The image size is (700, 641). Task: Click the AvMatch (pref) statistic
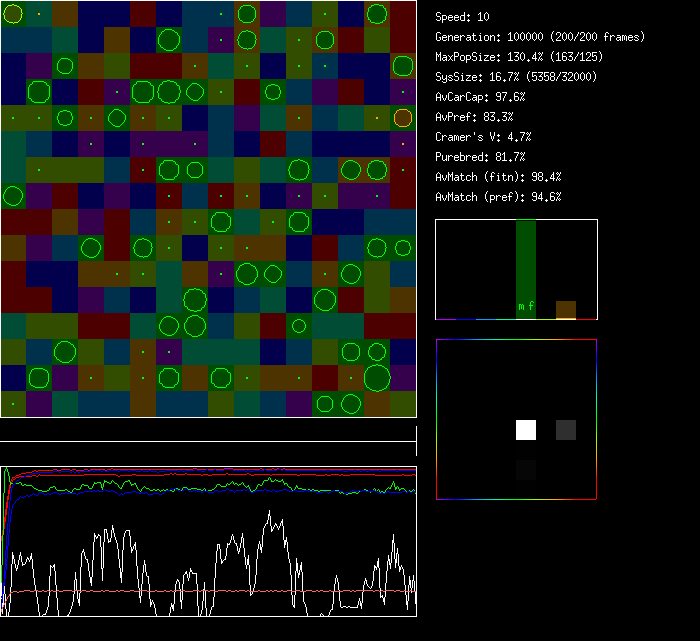click(x=498, y=197)
